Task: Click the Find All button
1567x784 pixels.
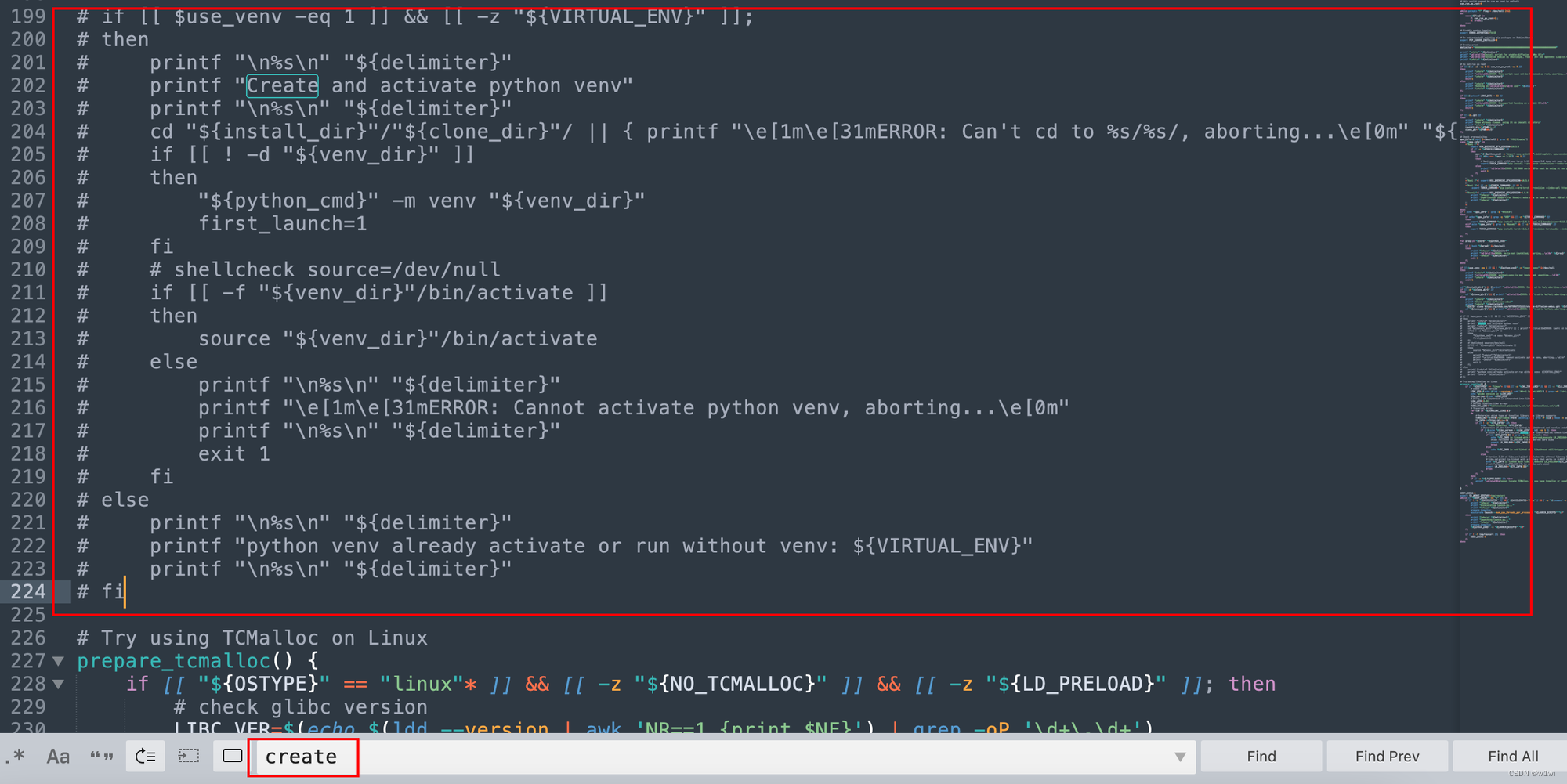Action: (1513, 757)
